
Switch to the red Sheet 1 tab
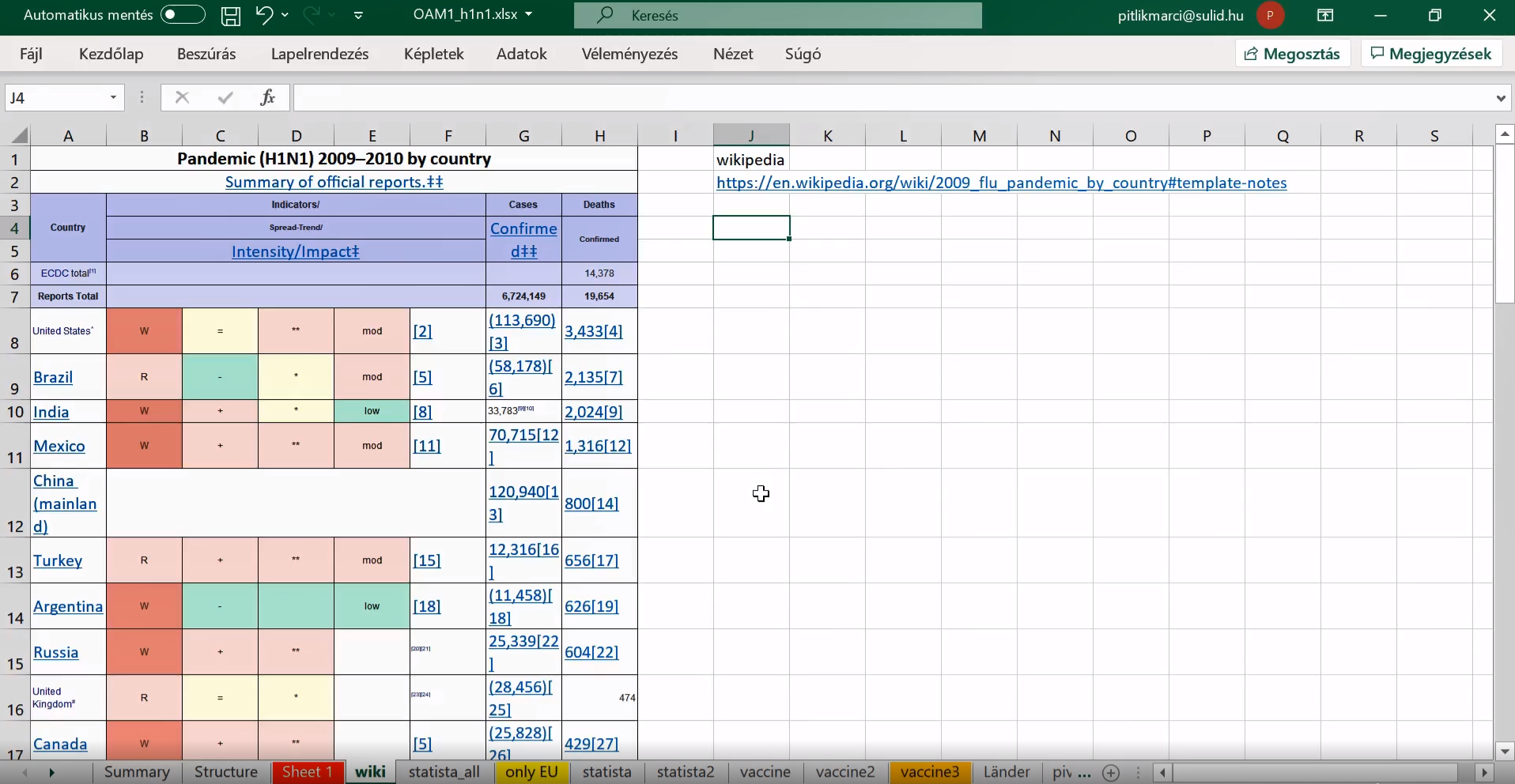(x=308, y=772)
